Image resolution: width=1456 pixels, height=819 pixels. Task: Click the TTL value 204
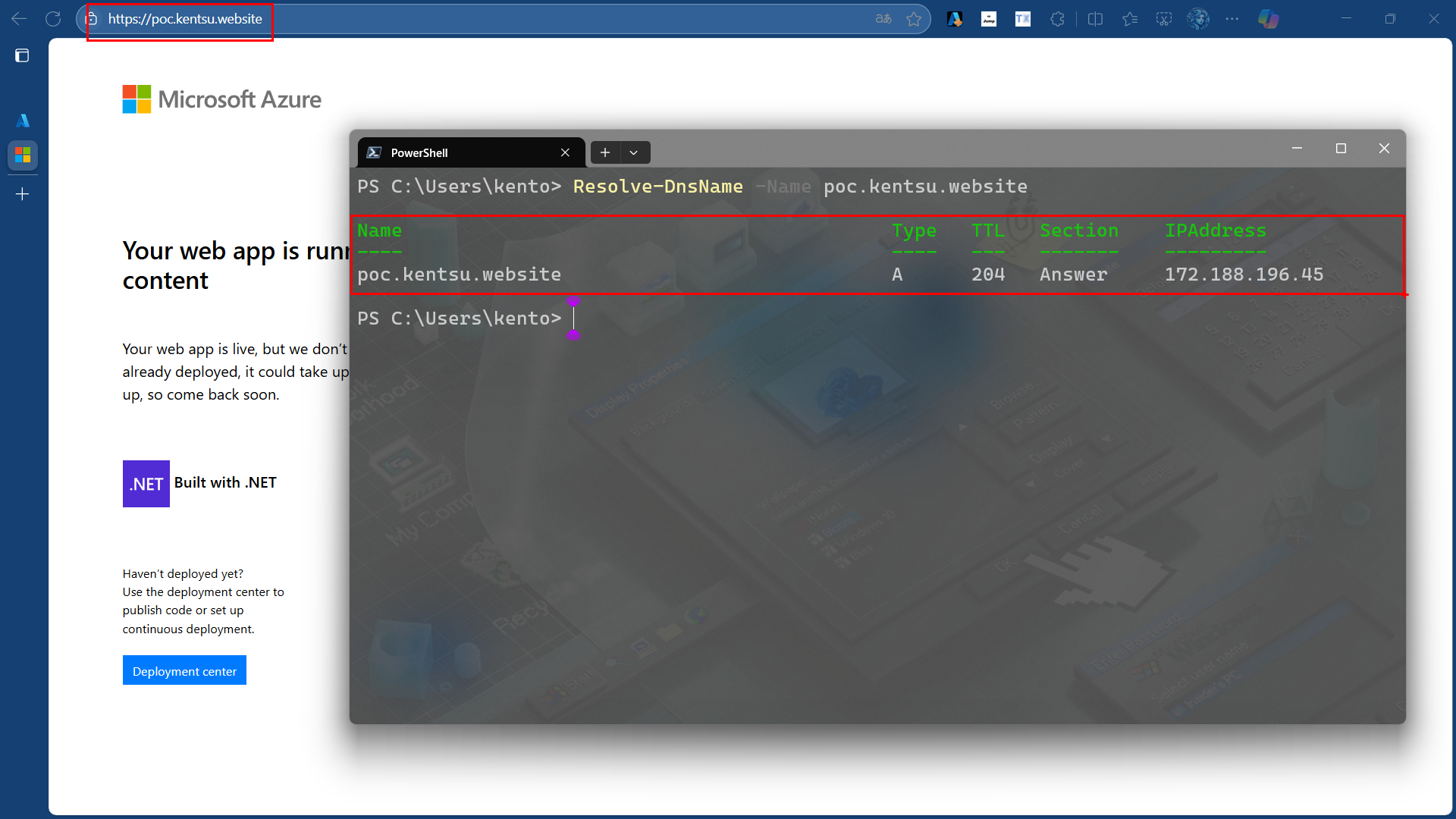pos(988,275)
